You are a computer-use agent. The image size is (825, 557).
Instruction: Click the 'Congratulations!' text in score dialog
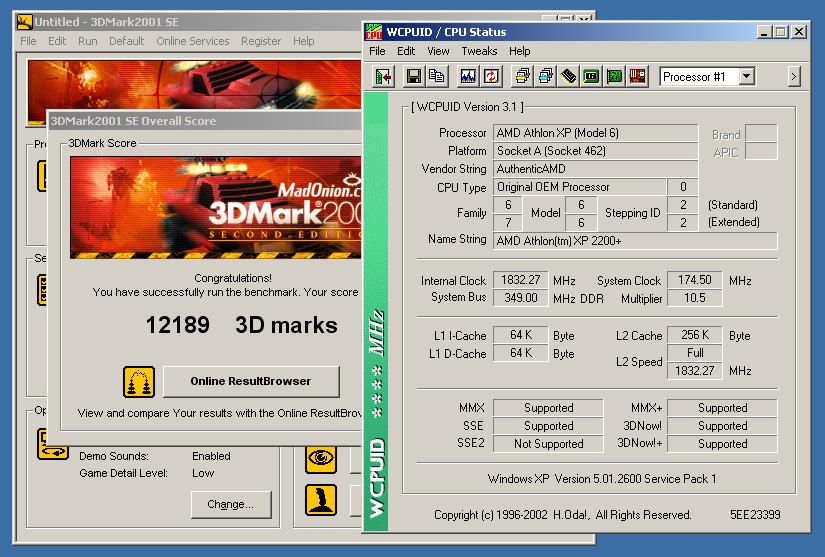[233, 278]
